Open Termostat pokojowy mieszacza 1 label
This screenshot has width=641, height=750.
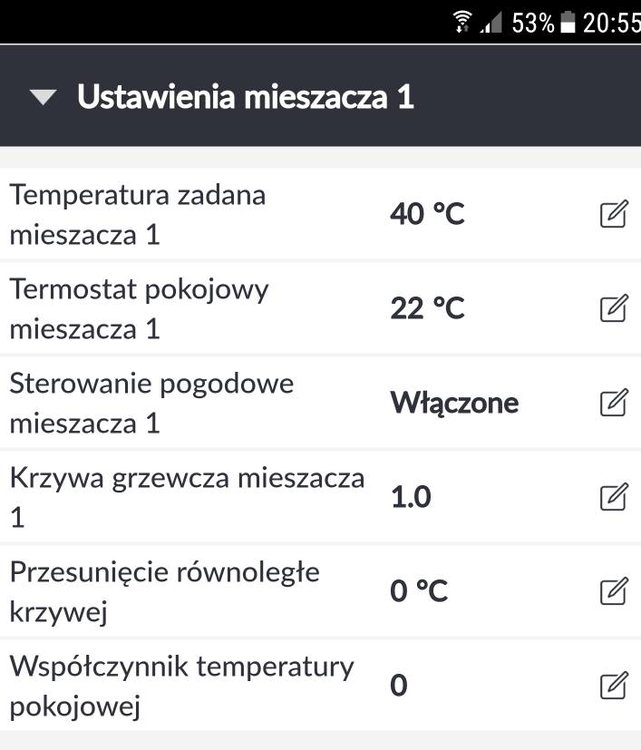140,309
